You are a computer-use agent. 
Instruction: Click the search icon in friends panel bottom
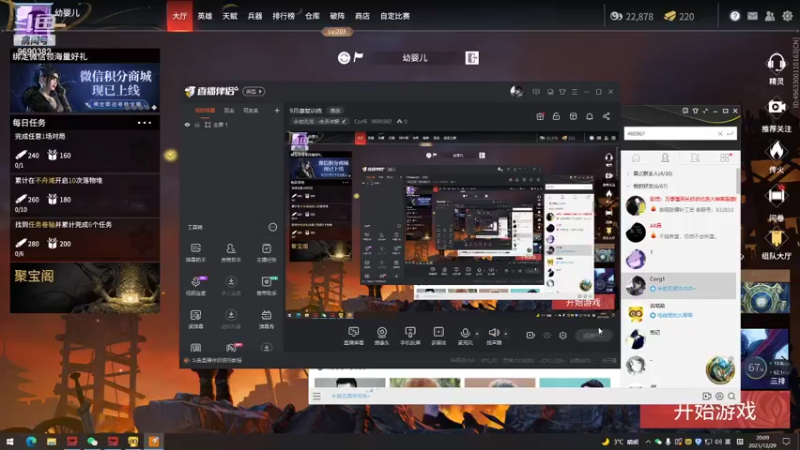(732, 396)
